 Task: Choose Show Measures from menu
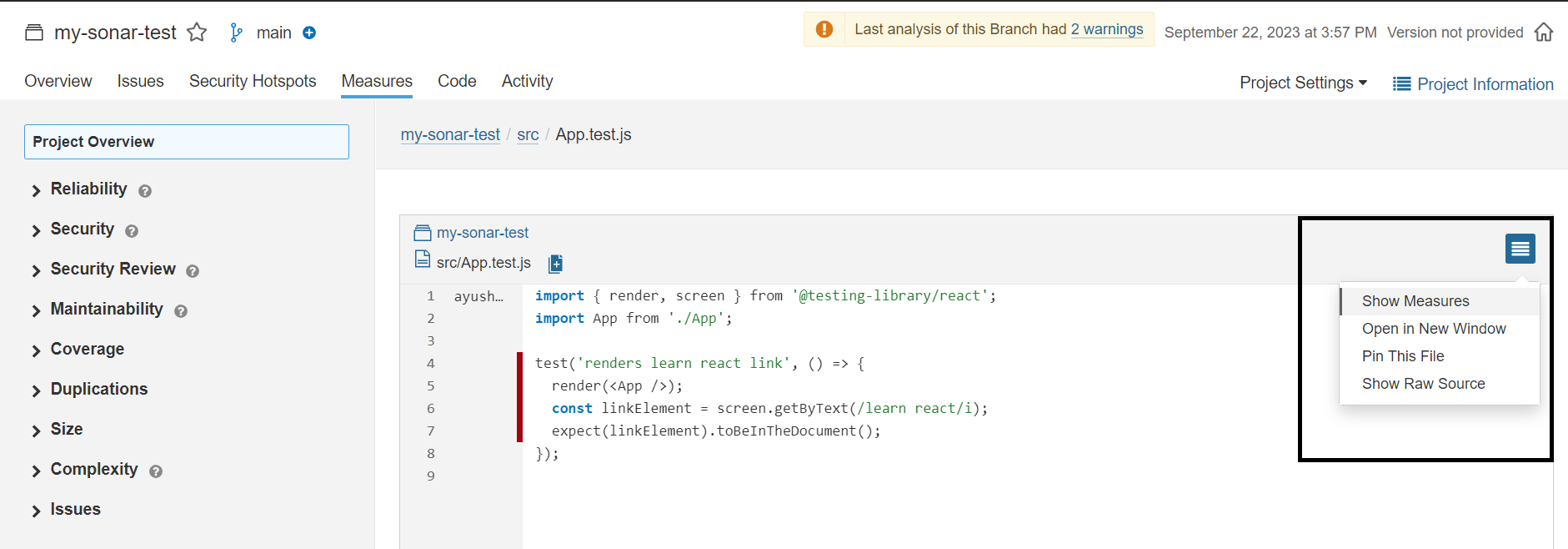1440,301
